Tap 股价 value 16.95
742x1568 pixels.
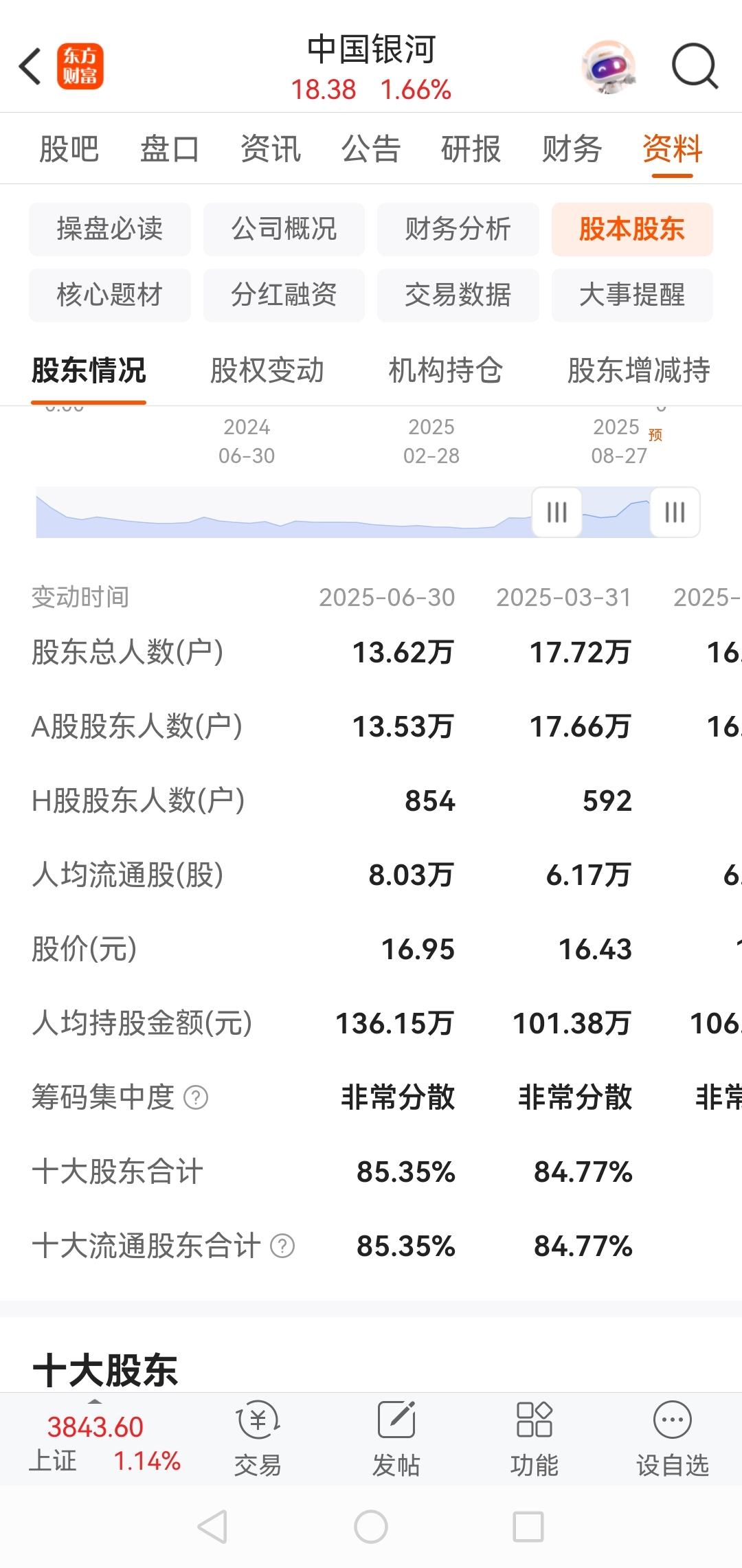418,949
